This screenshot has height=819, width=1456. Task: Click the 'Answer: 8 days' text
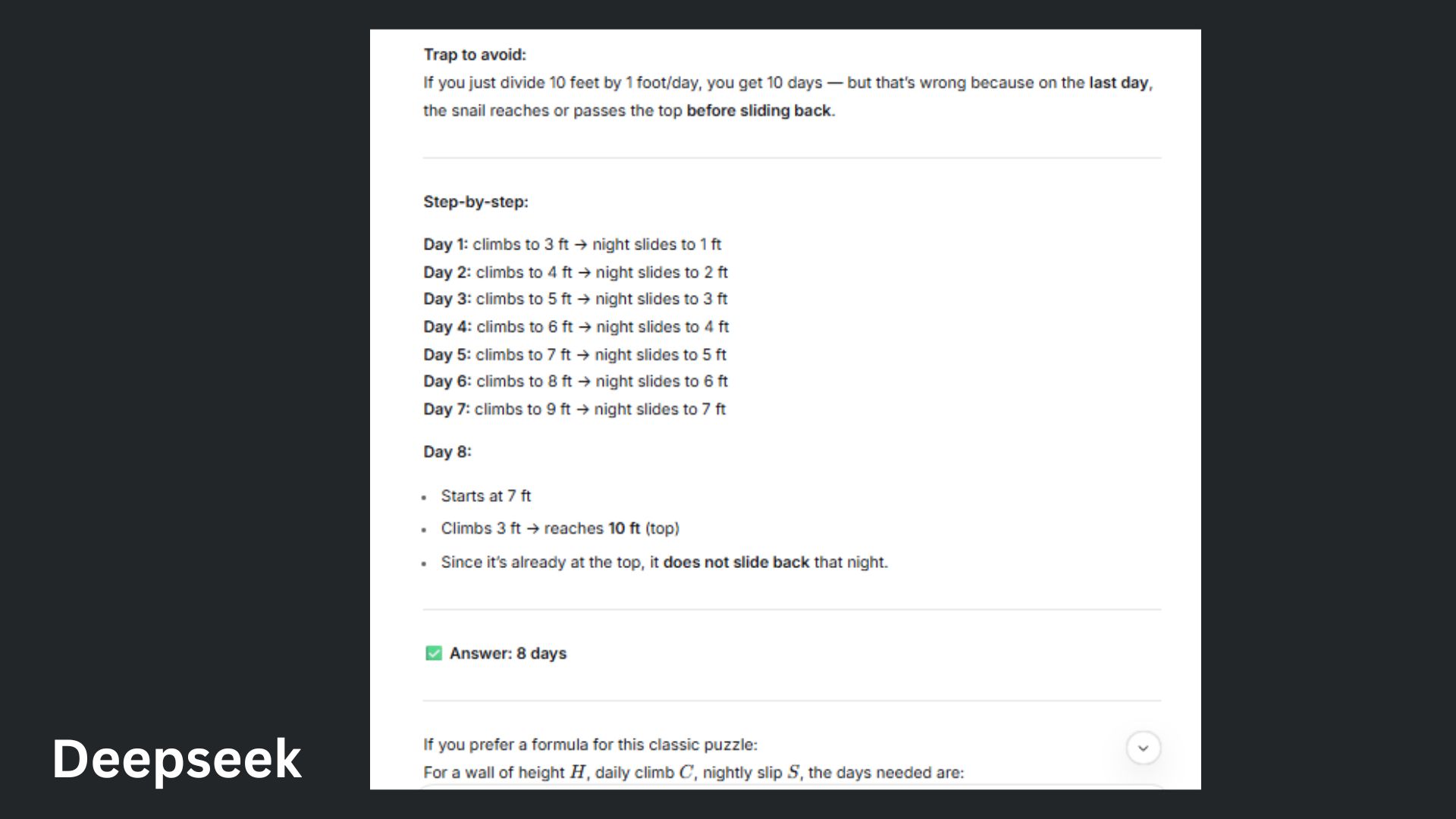(x=508, y=653)
